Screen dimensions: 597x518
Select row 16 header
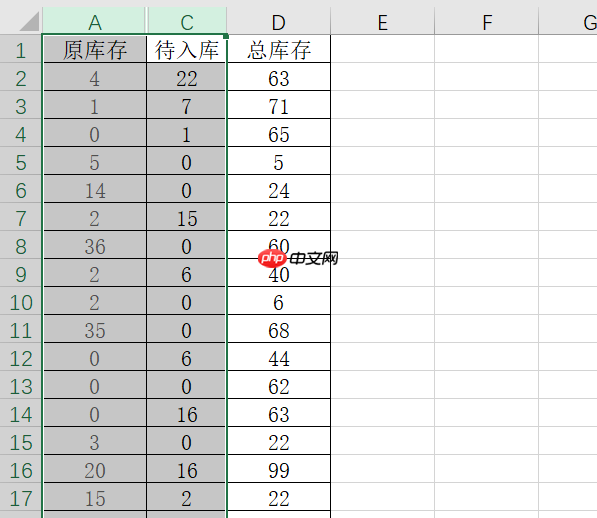(x=21, y=469)
